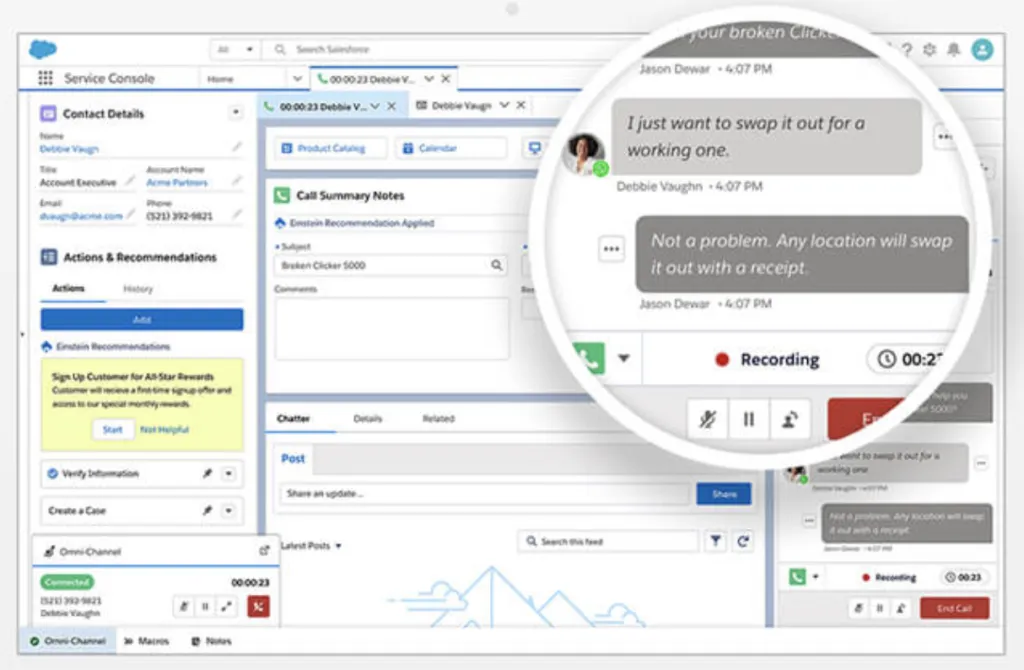1024x670 pixels.
Task: Click the blue Share button
Action: [724, 494]
